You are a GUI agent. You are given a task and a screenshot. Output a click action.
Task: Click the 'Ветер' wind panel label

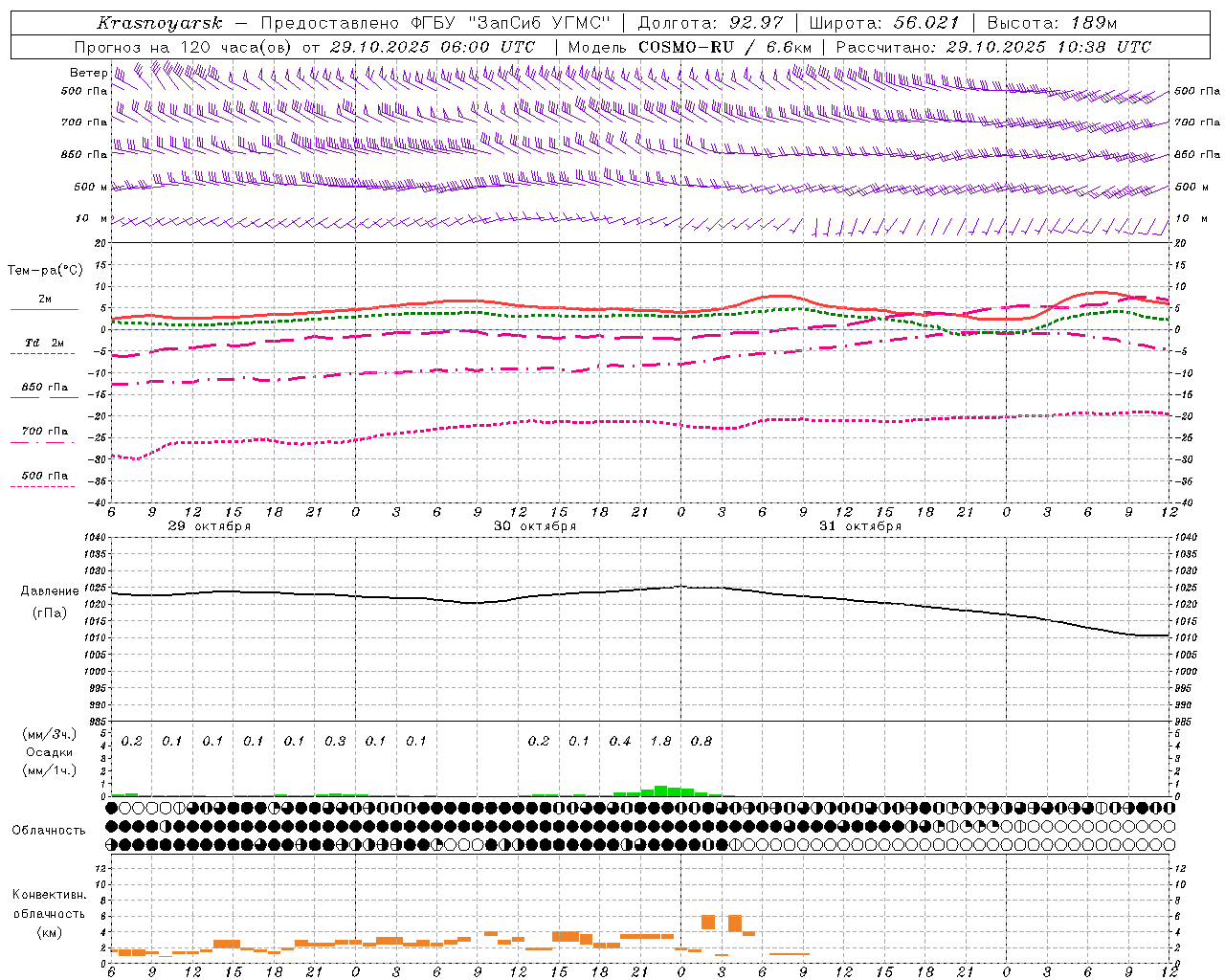point(88,73)
